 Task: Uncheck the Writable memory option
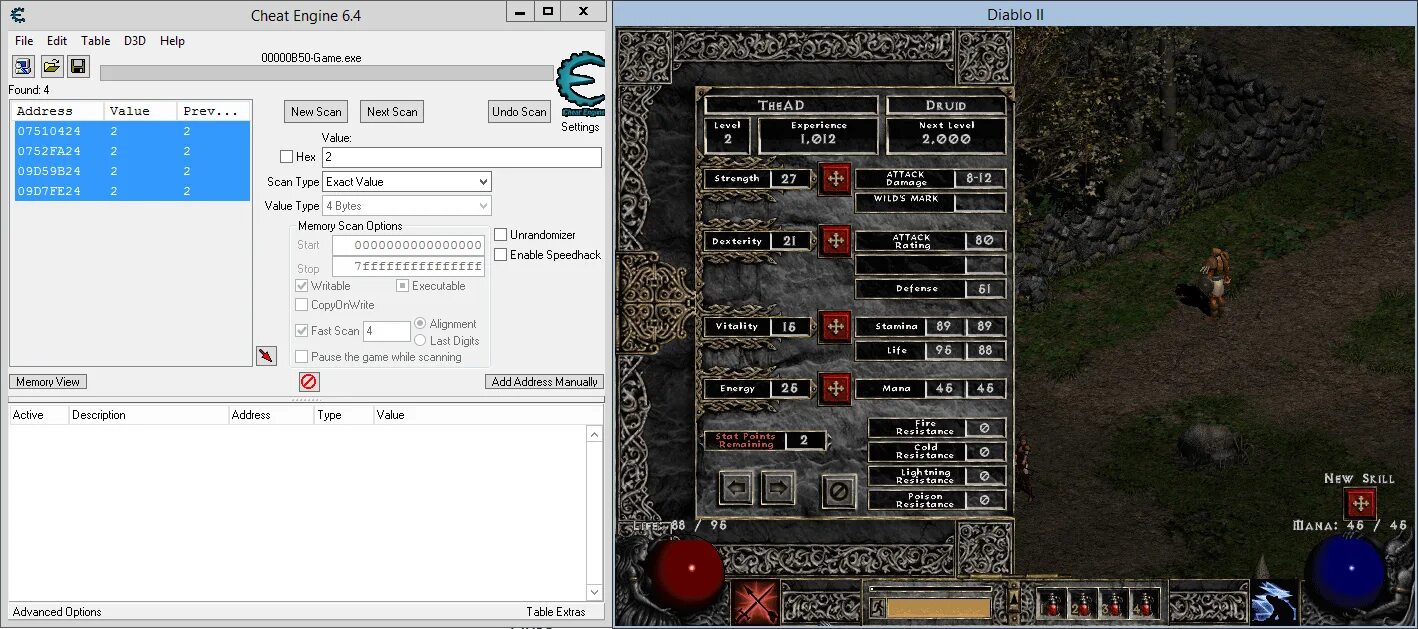(303, 285)
